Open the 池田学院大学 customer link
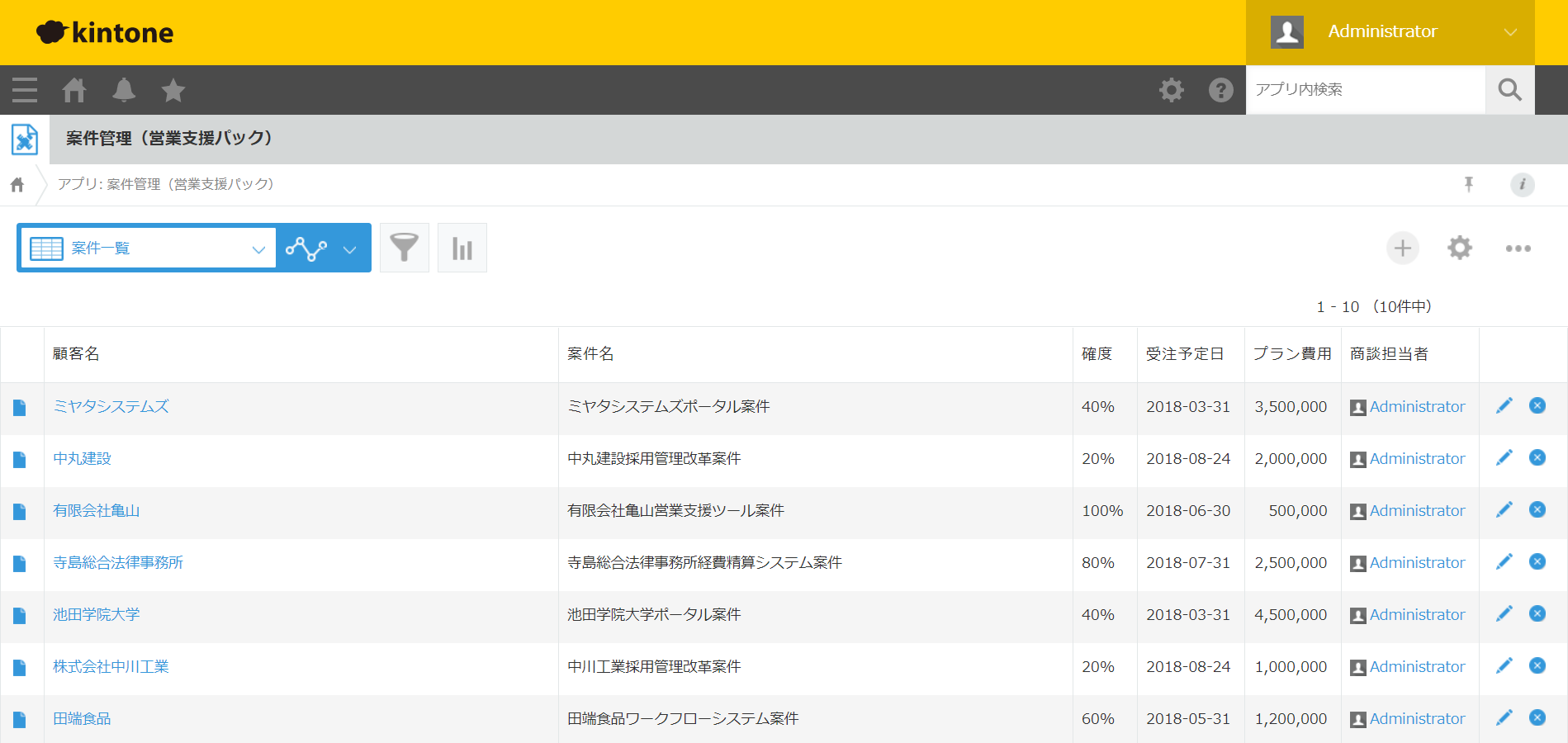Screen dimensions: 1568x743 pyautogui.click(x=97, y=614)
